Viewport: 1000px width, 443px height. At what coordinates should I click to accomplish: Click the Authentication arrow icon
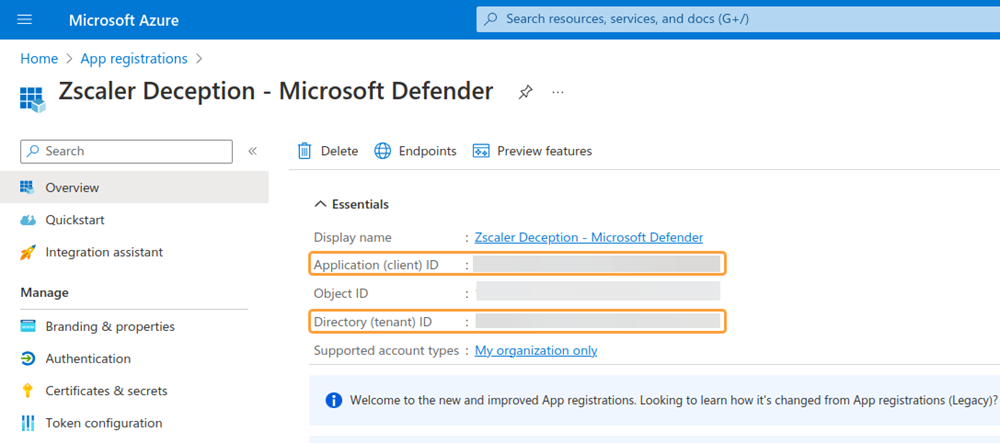click(27, 359)
